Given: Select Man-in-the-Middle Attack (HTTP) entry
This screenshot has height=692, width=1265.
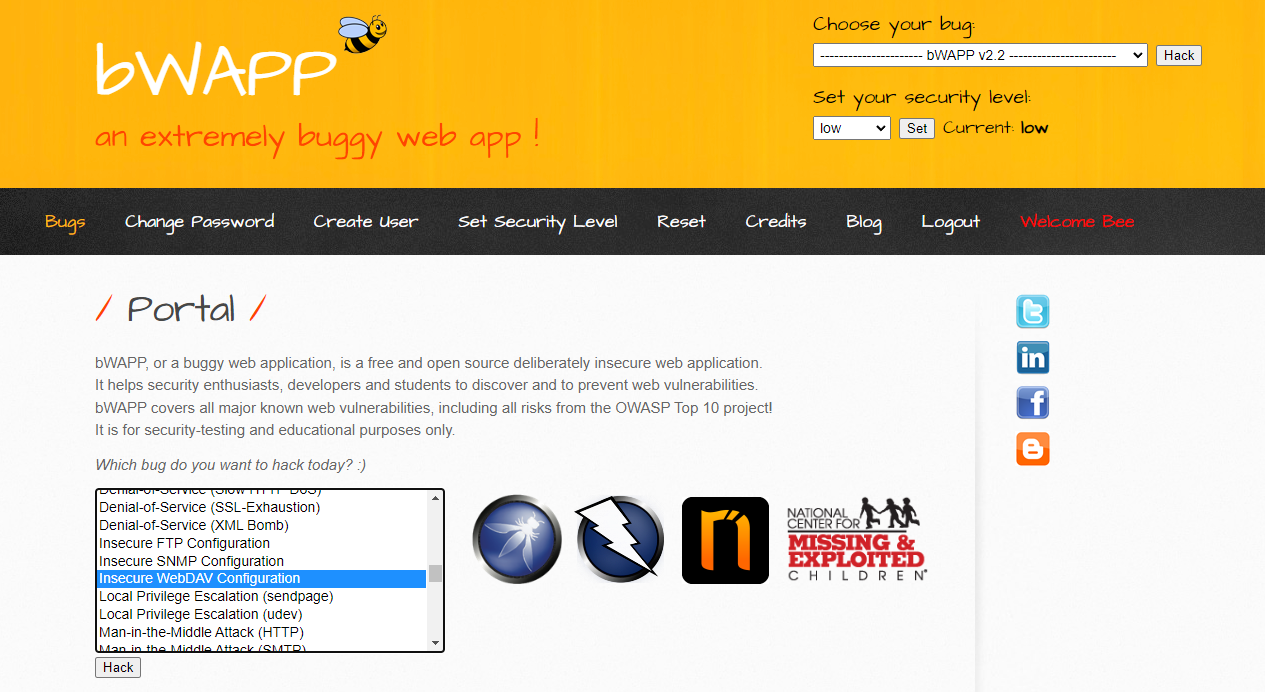Looking at the screenshot, I should point(261,632).
